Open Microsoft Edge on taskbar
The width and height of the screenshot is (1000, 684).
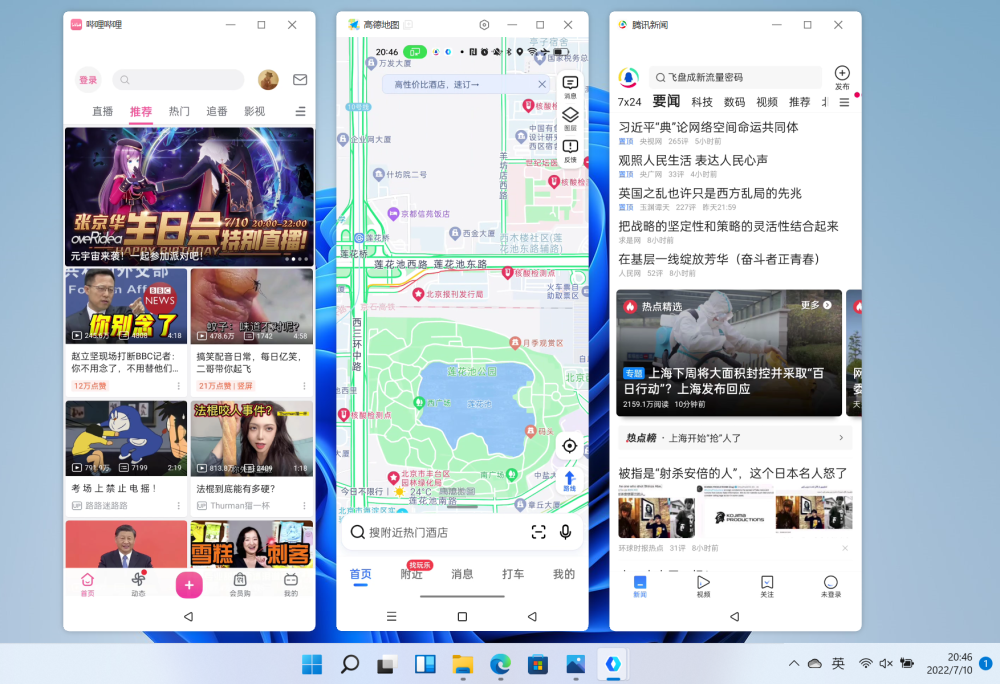[x=500, y=664]
